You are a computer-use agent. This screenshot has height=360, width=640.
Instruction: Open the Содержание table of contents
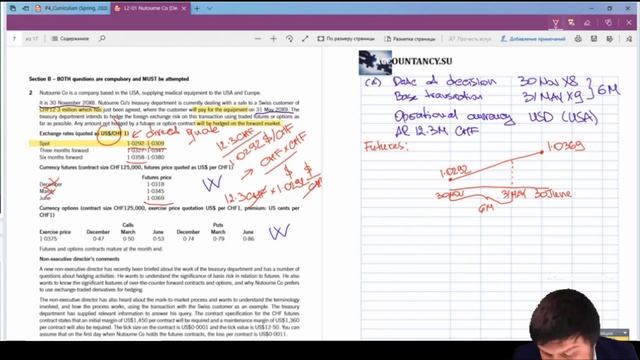pyautogui.click(x=70, y=39)
